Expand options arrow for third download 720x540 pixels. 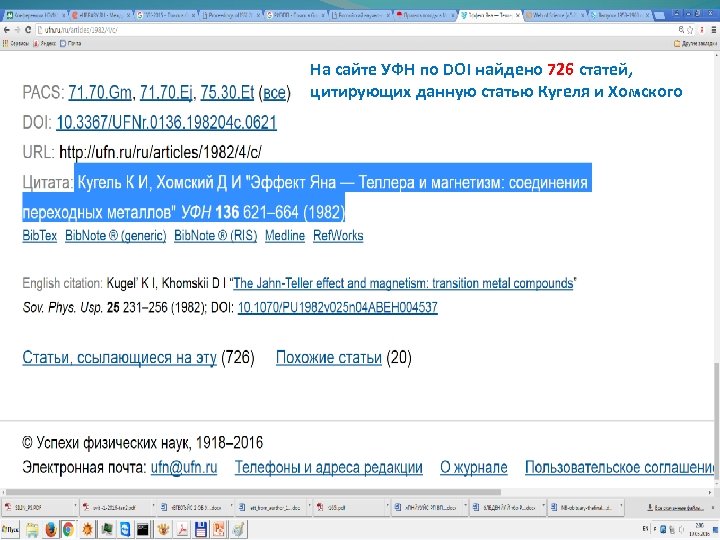click(231, 507)
